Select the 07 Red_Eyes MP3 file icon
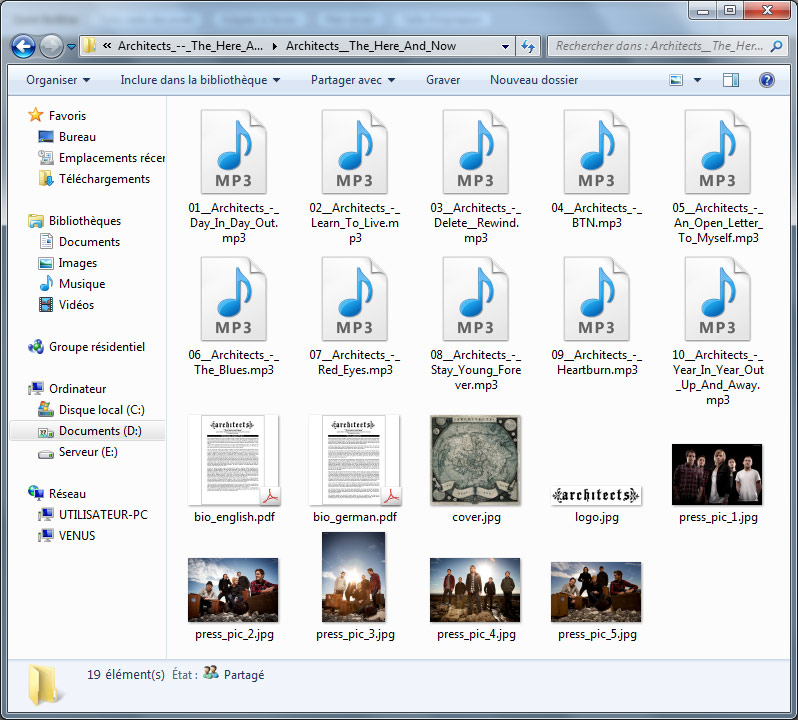The height and width of the screenshot is (720, 798). 355,299
